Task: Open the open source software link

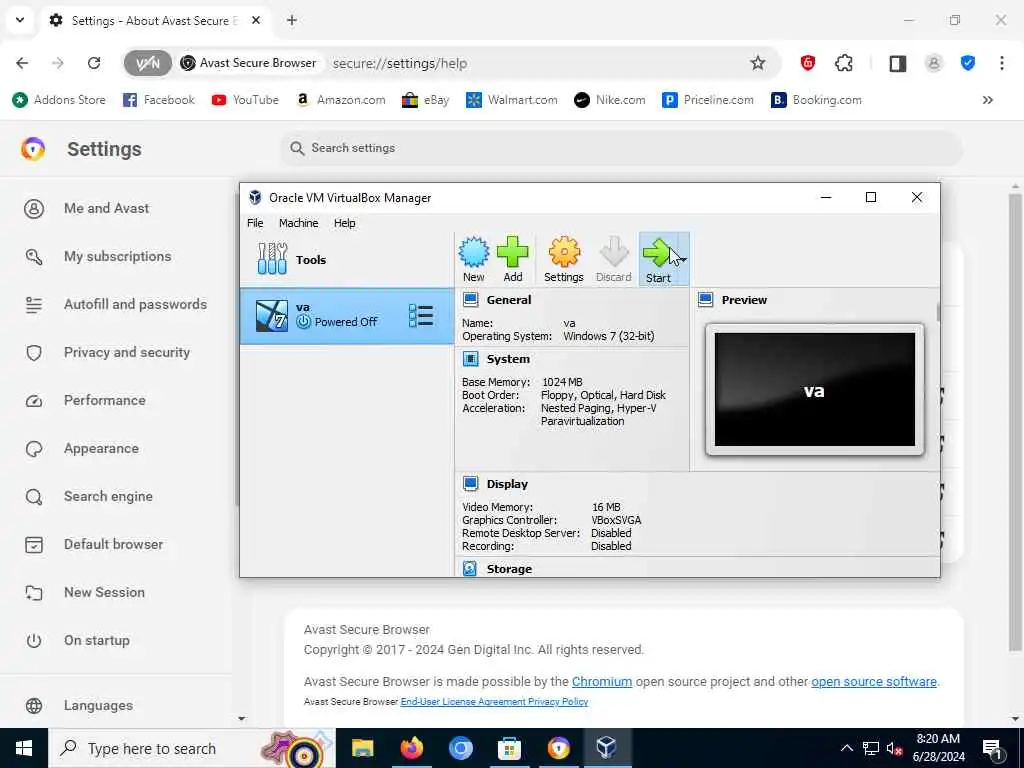Action: 874,682
